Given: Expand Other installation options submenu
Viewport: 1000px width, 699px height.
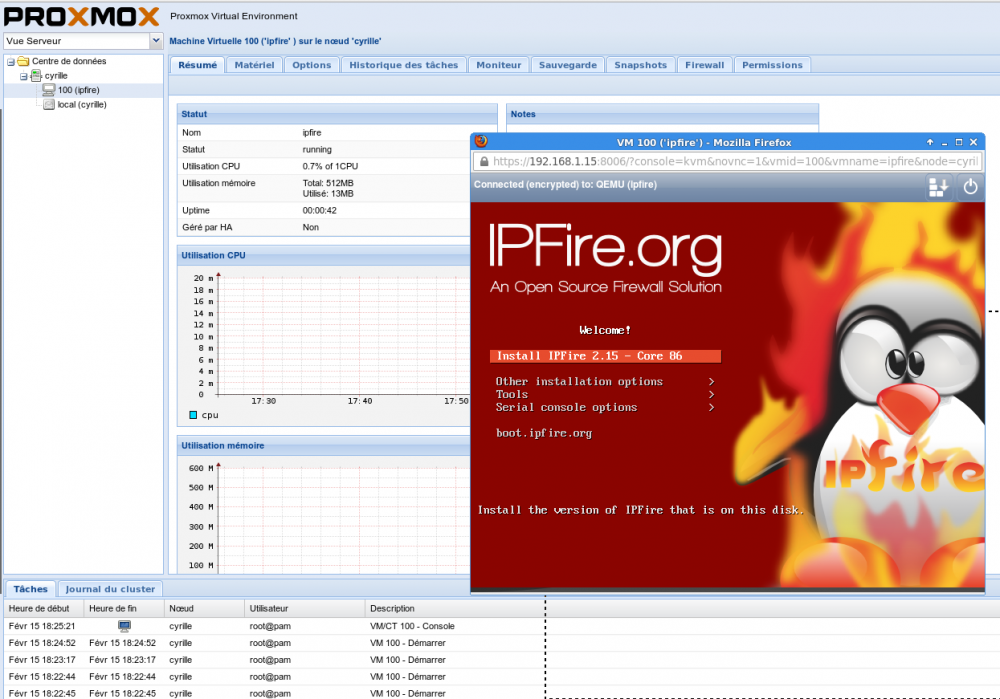Looking at the screenshot, I should (x=605, y=382).
